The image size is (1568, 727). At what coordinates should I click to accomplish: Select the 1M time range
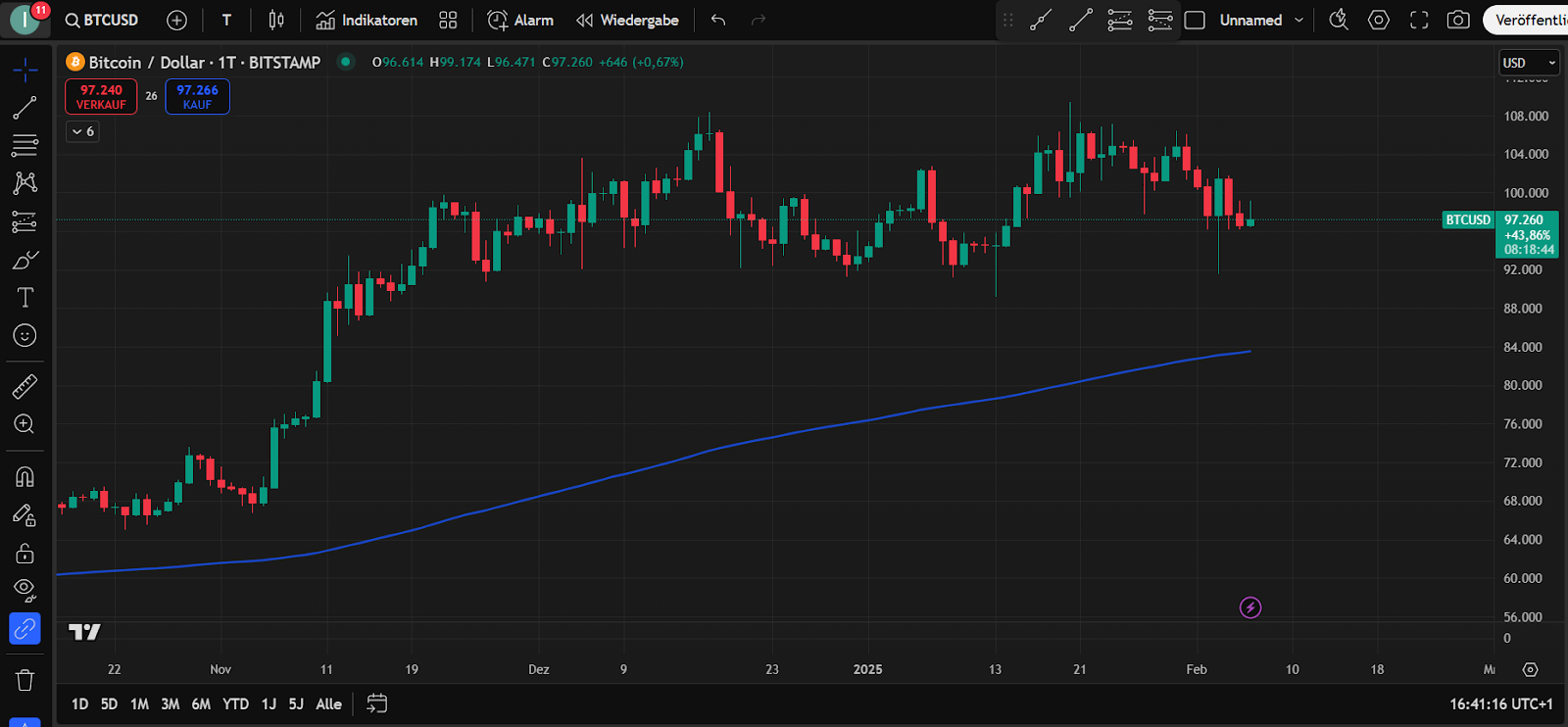[139, 703]
